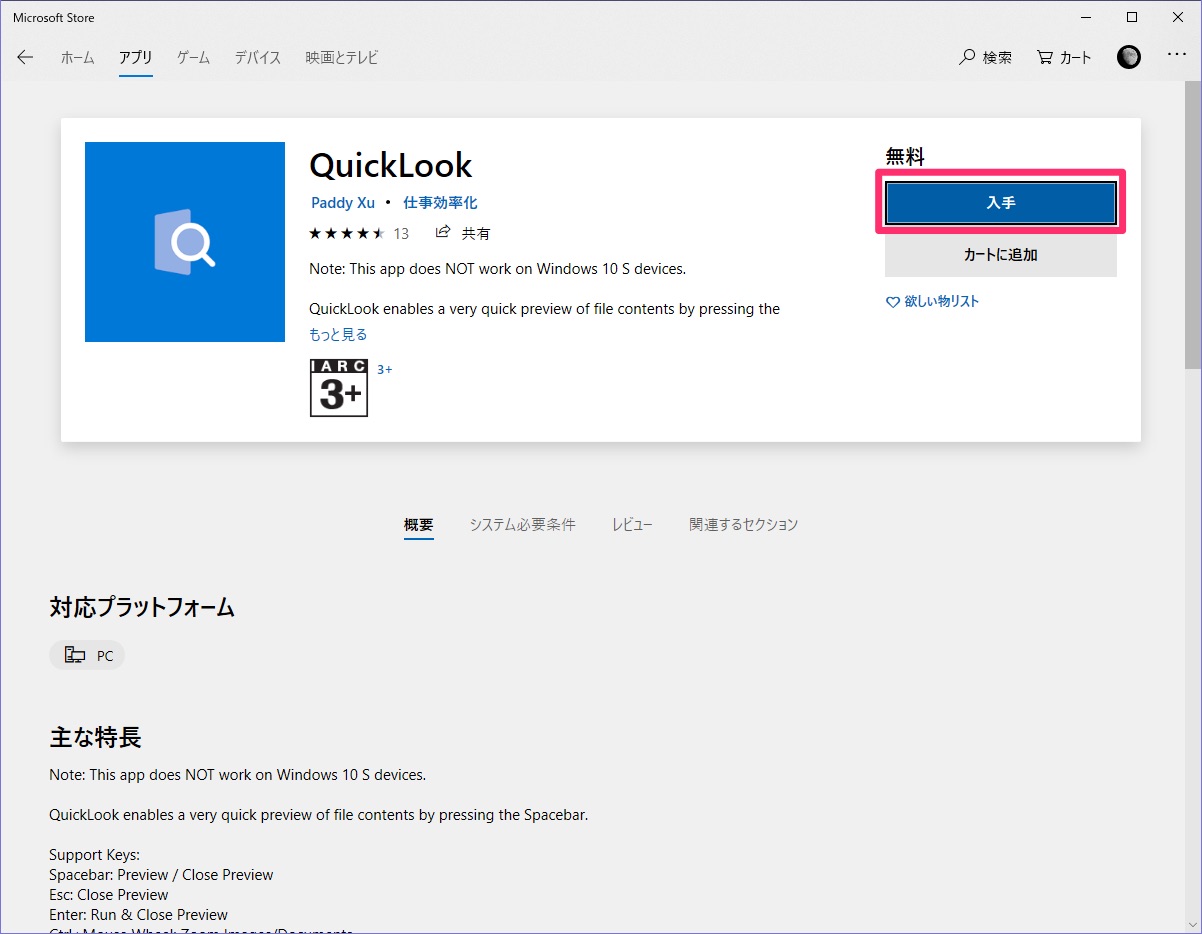1202x934 pixels.
Task: Switch to the 関連するセクション tab
Action: click(743, 524)
